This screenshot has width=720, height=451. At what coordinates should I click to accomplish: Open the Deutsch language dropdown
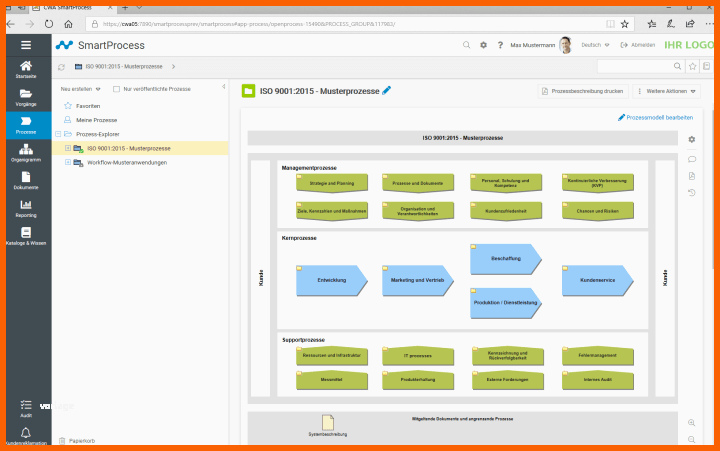(x=595, y=45)
